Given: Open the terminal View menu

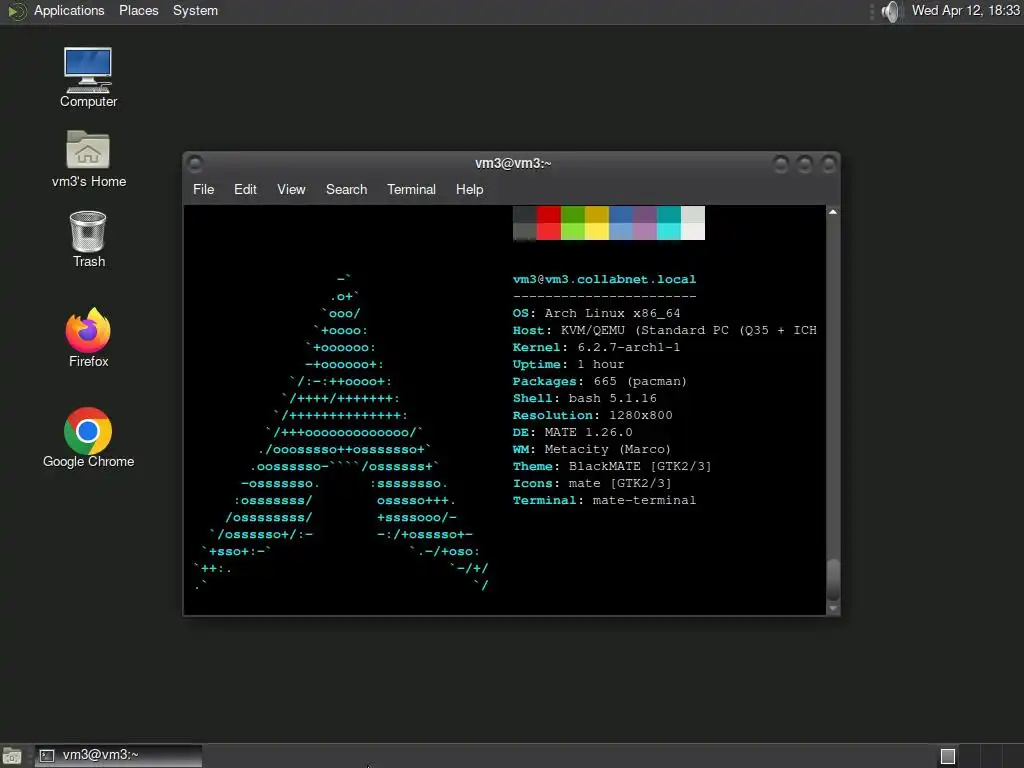Looking at the screenshot, I should [291, 189].
